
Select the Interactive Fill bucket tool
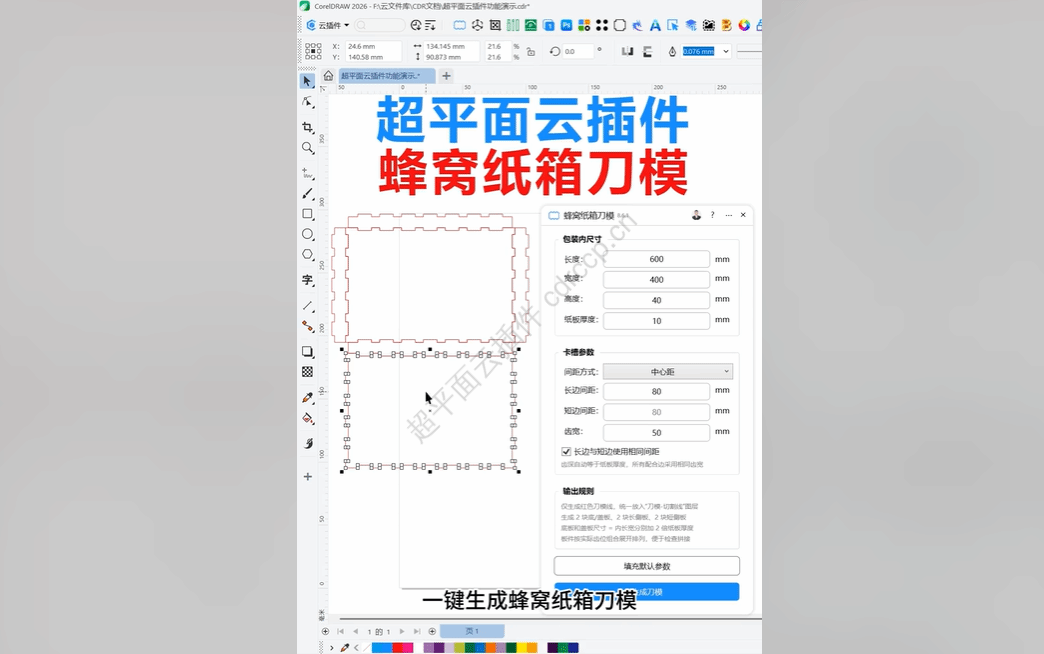[x=307, y=418]
